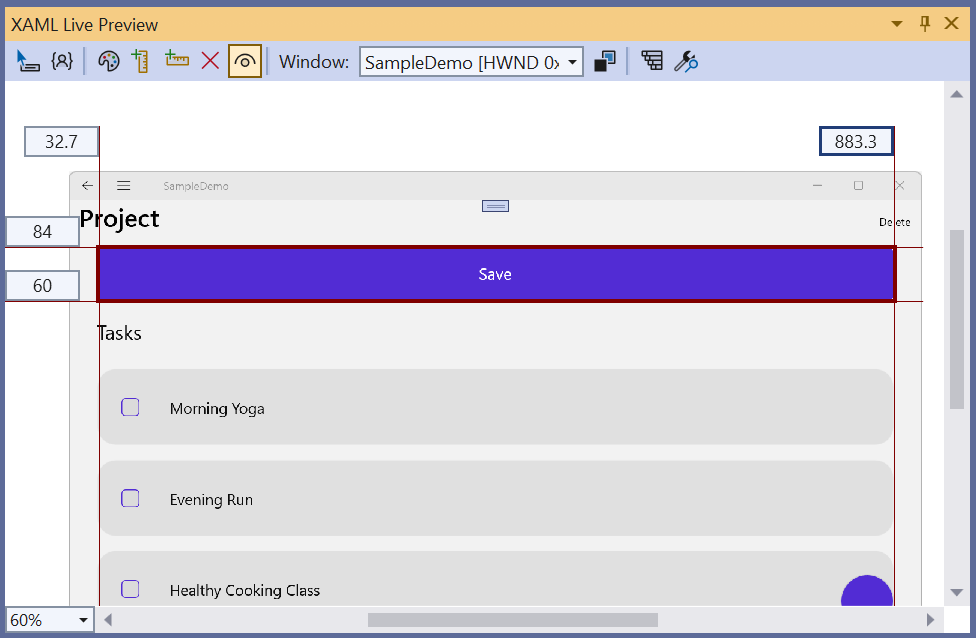
Task: Select the Healthy Cooking Class text
Action: 245,591
